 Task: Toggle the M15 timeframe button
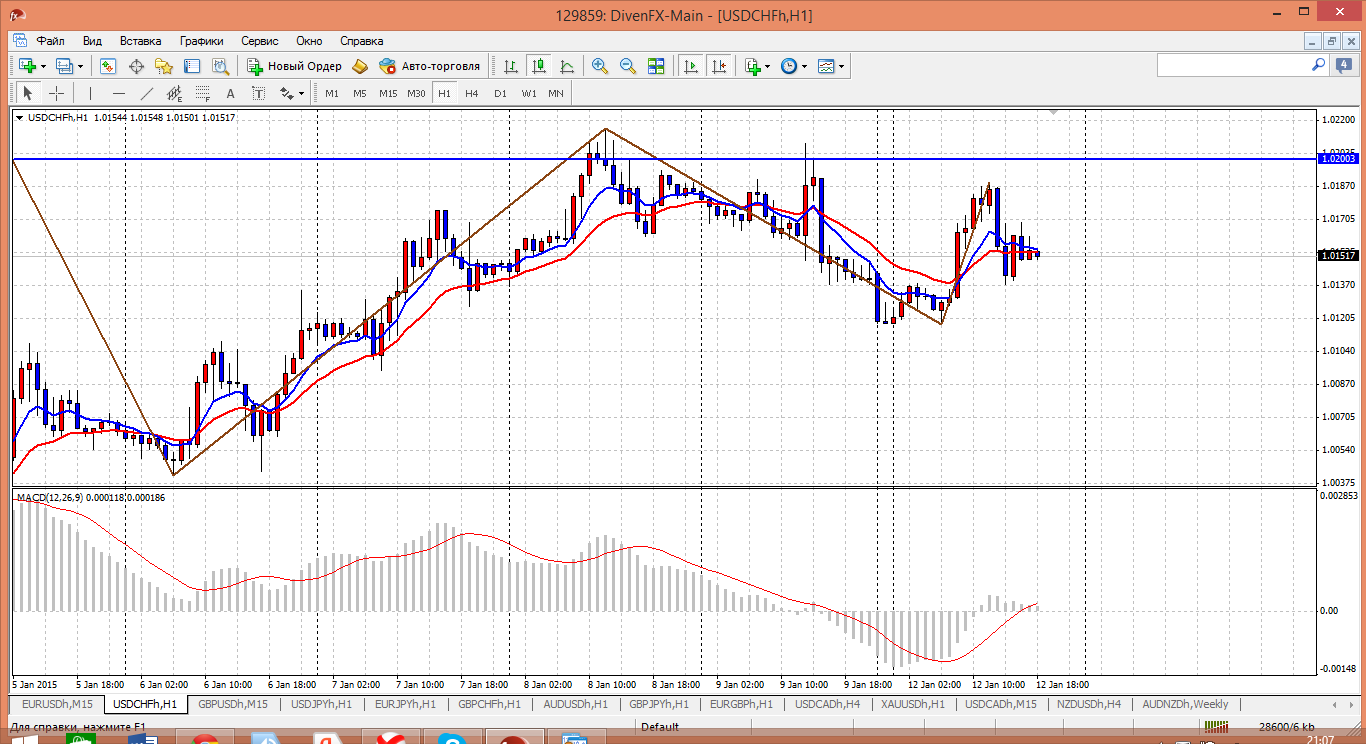click(x=388, y=93)
